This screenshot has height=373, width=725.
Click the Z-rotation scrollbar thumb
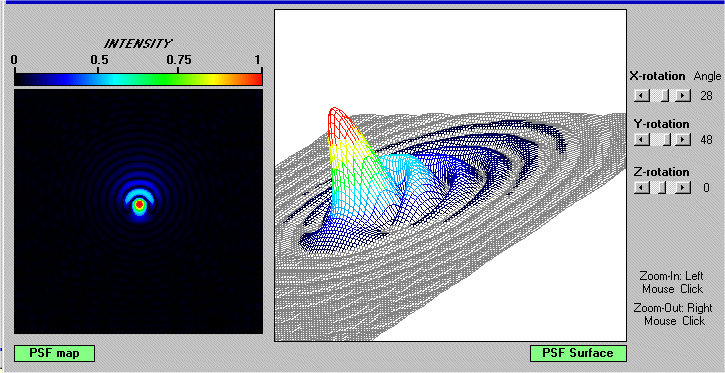[662, 188]
